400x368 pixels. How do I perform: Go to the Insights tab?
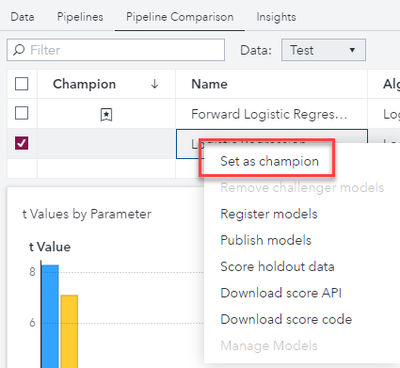click(276, 17)
